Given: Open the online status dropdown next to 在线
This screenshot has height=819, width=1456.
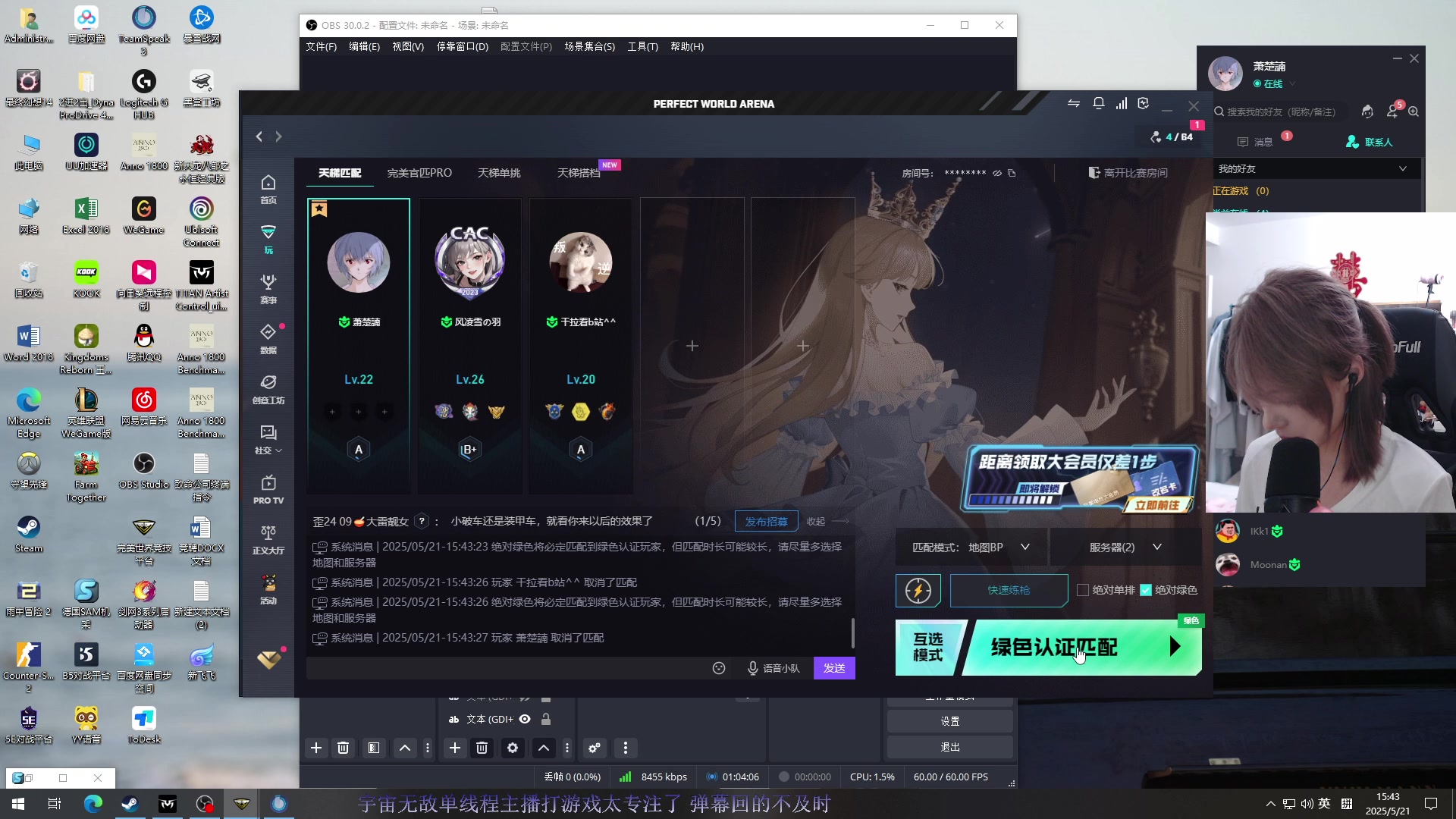Looking at the screenshot, I should click(1292, 84).
